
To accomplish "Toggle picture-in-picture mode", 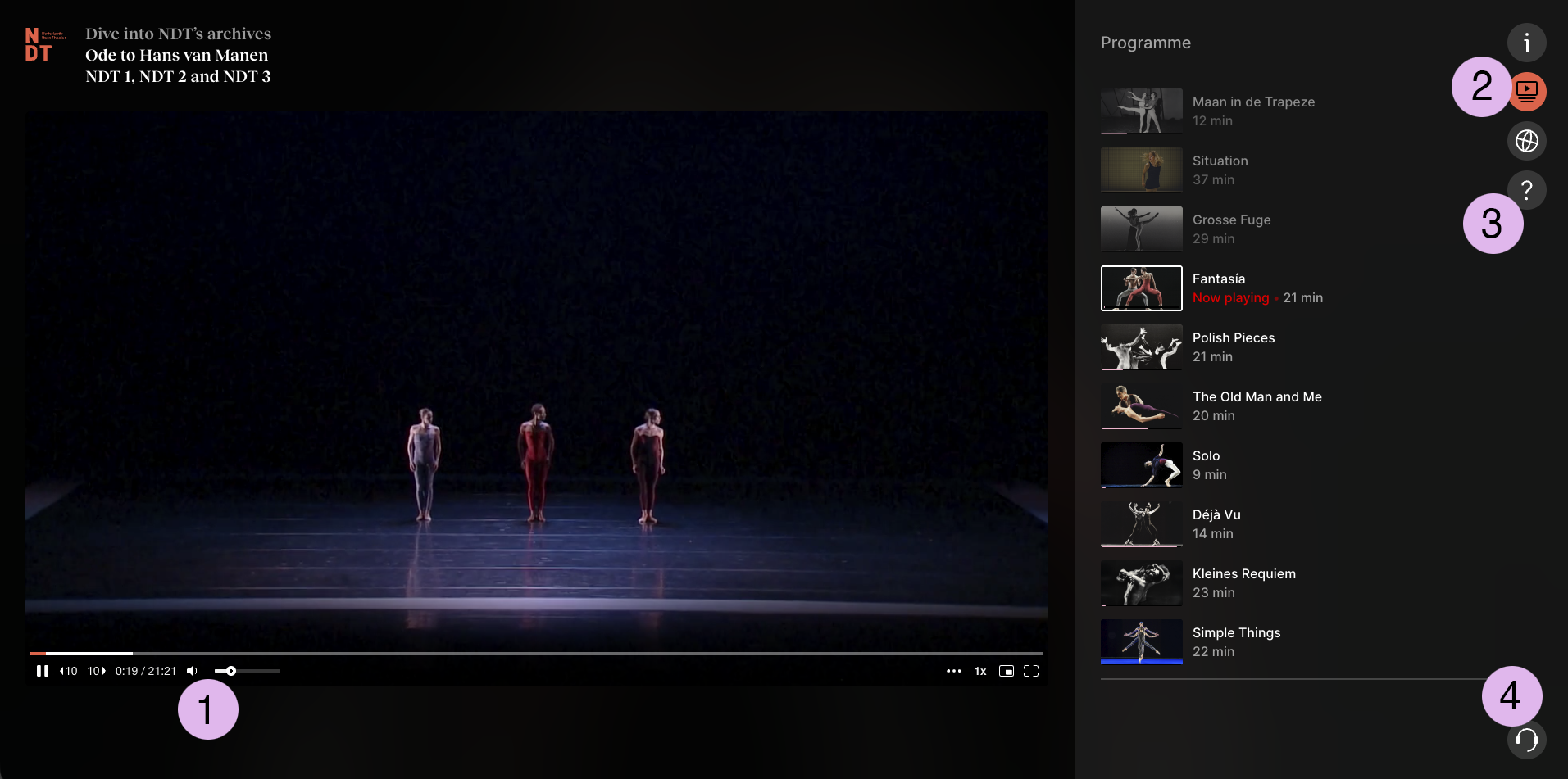I will pos(1007,671).
